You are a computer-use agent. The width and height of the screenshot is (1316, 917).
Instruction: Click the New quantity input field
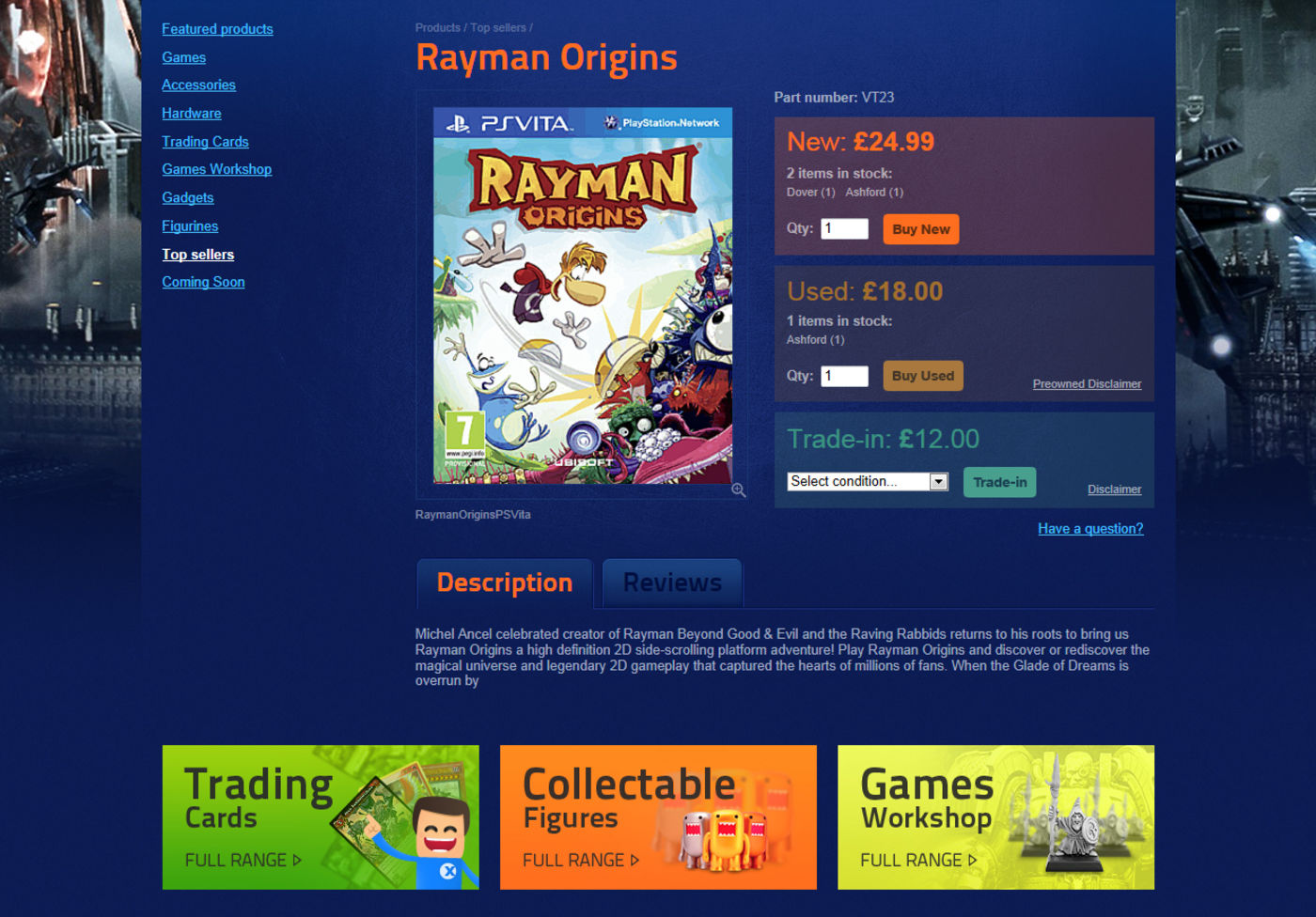844,228
